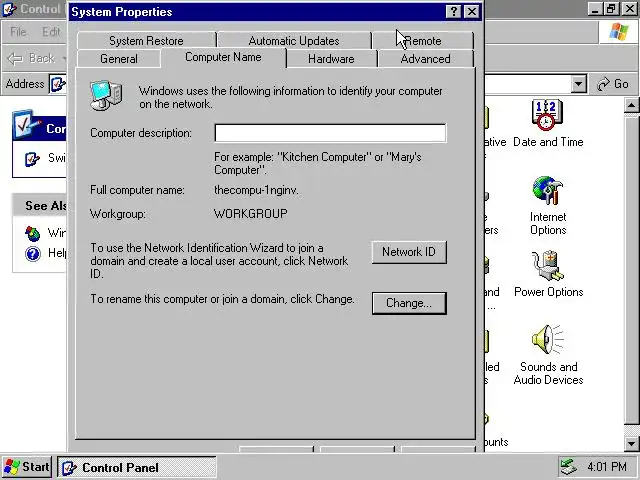Screen dimensions: 640x480
Task: Switch to the System Restore tab
Action: click(x=146, y=41)
